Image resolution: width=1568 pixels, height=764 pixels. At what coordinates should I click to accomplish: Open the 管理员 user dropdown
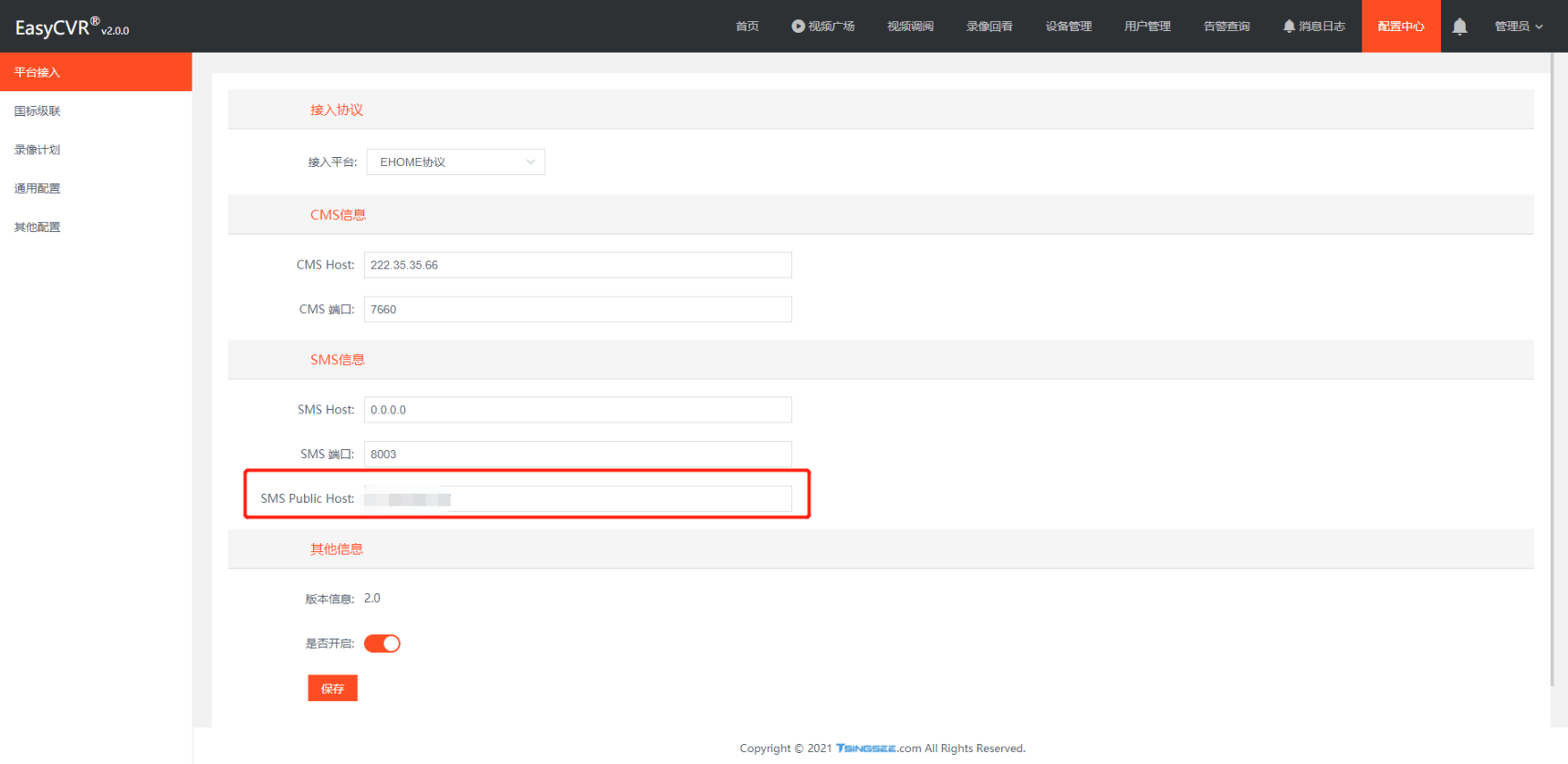(1518, 26)
